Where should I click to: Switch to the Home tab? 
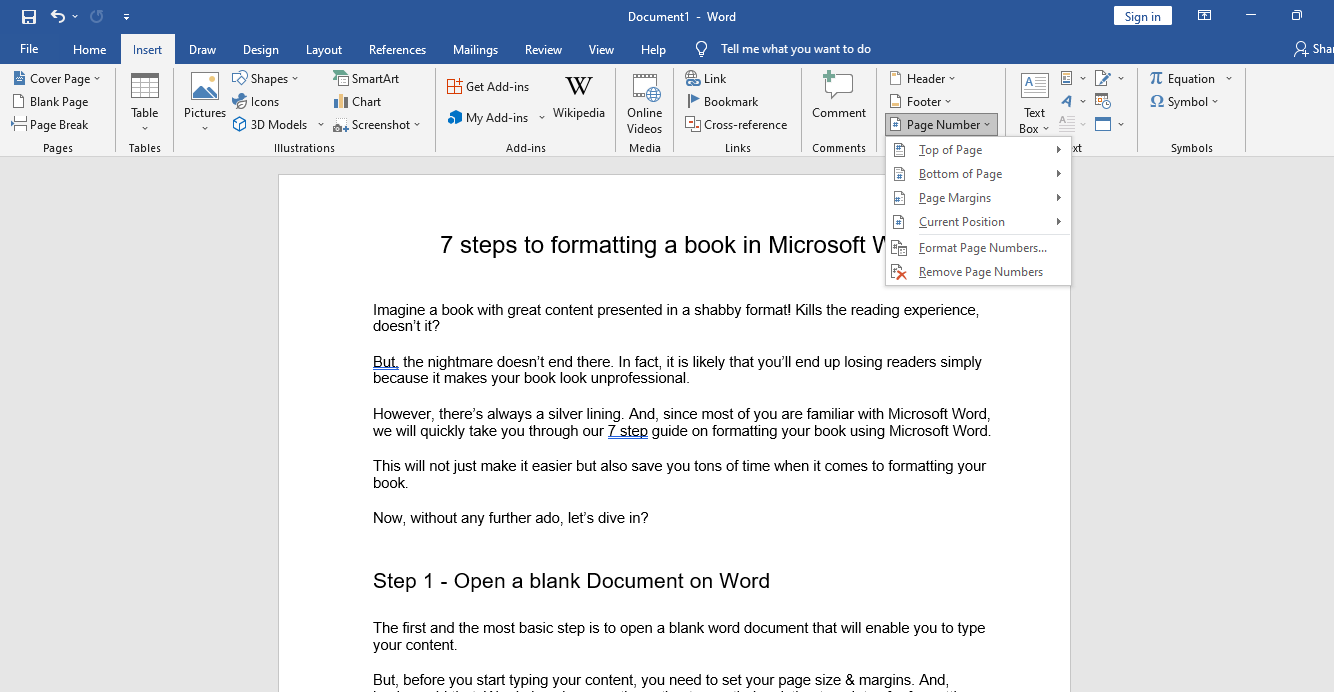89,49
